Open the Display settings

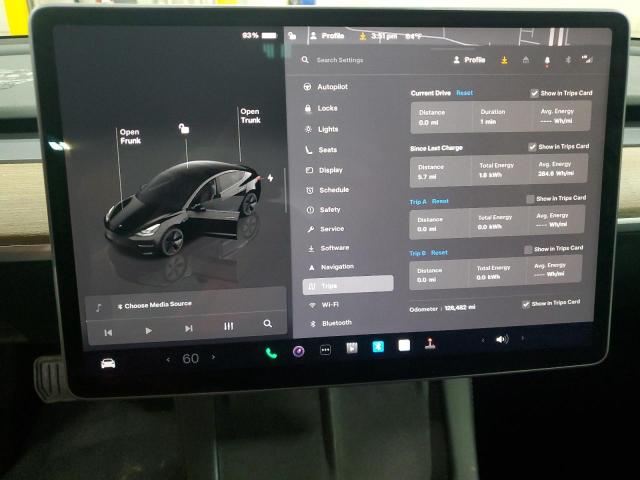[324, 170]
